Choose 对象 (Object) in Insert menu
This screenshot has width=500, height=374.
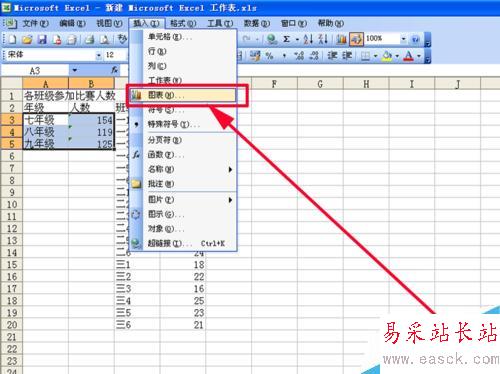pos(182,229)
